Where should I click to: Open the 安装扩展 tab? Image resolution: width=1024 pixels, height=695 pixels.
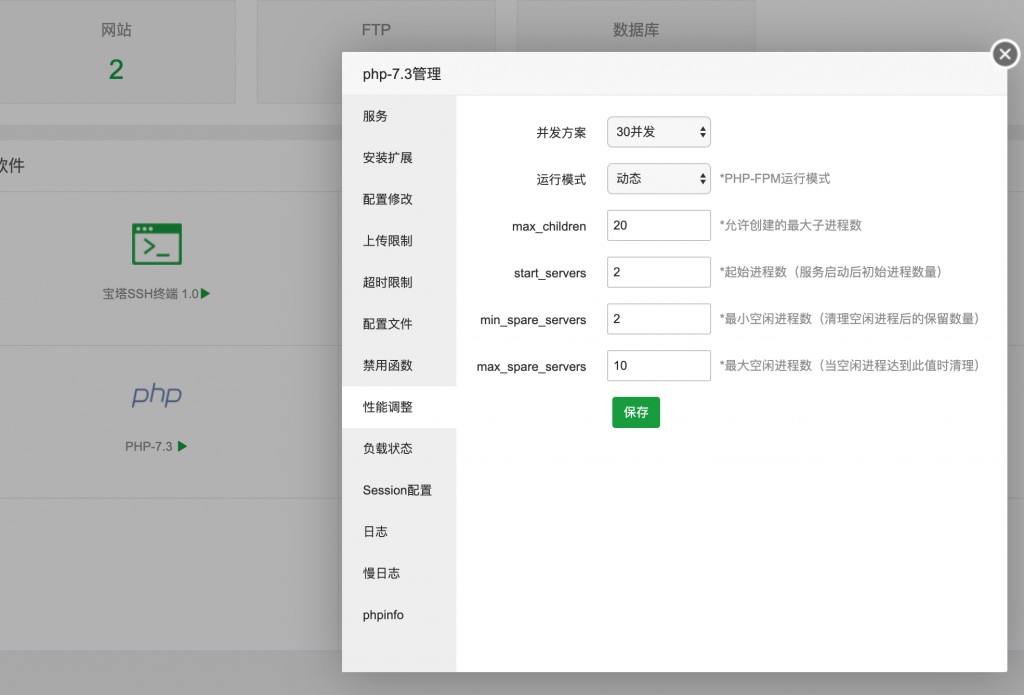click(x=399, y=157)
